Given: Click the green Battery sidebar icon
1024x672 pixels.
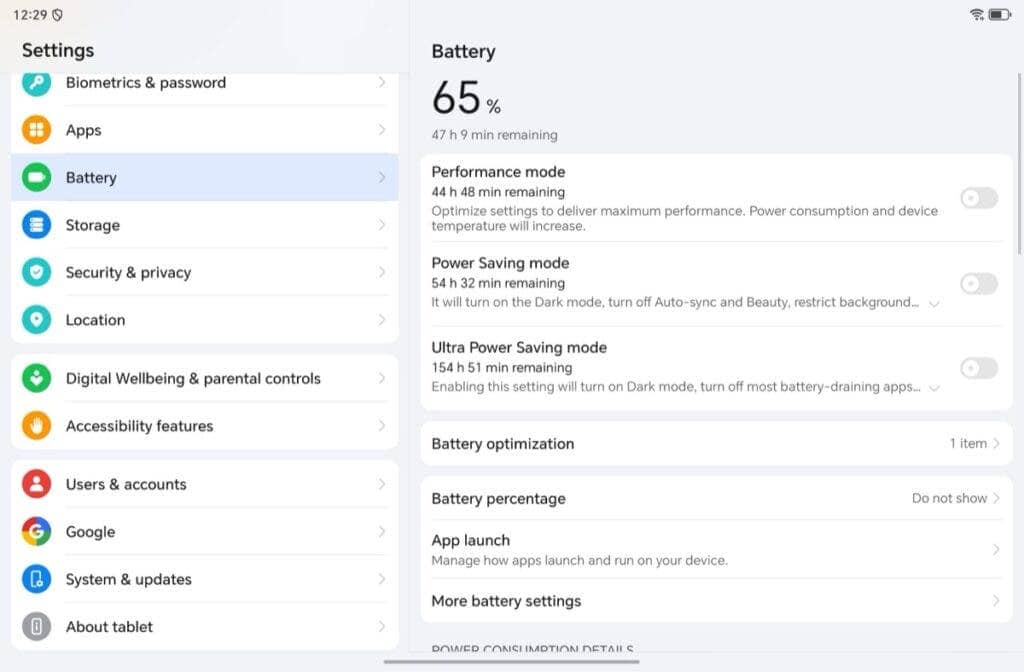Looking at the screenshot, I should pos(37,177).
